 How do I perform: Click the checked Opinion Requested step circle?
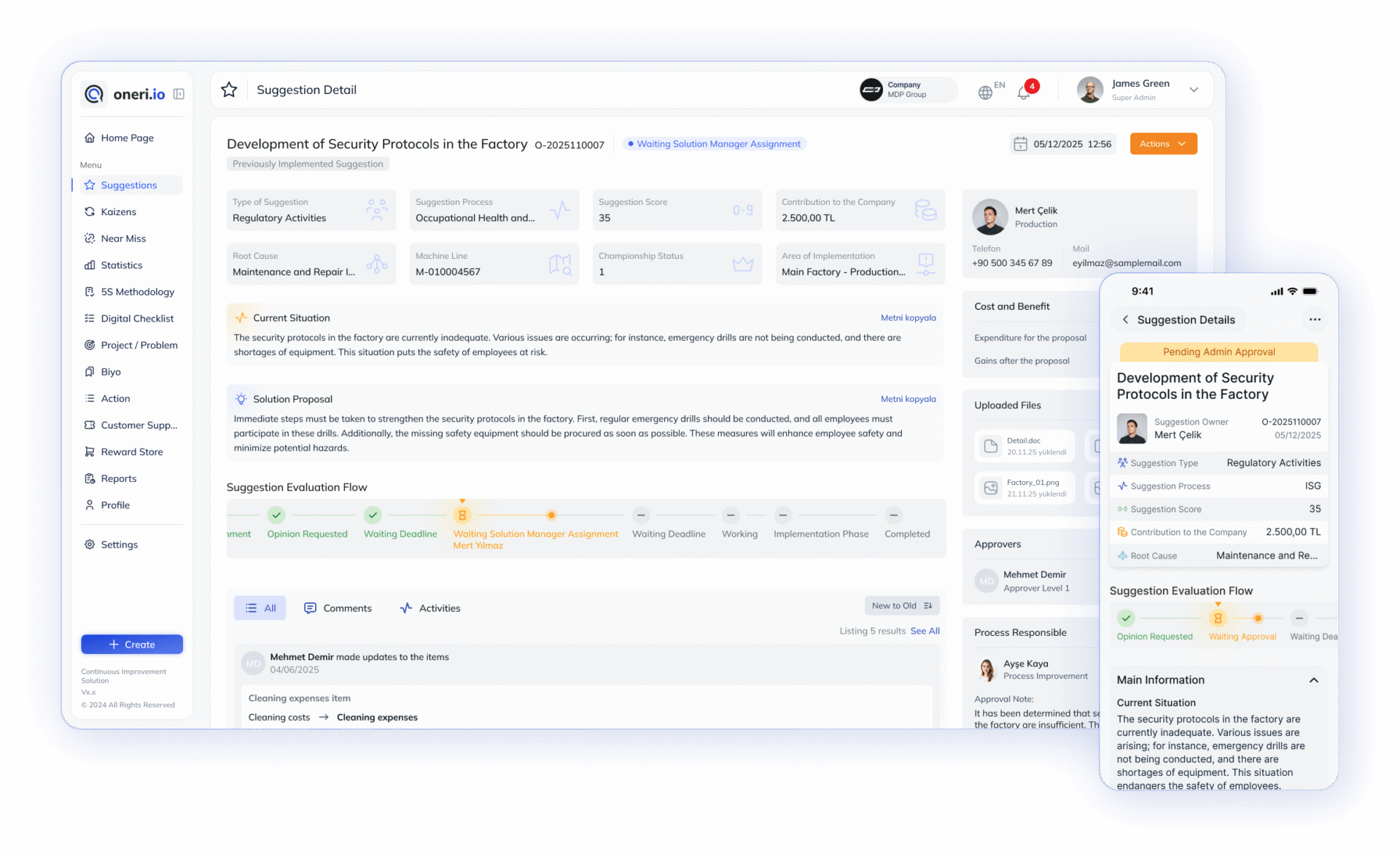coord(276,515)
